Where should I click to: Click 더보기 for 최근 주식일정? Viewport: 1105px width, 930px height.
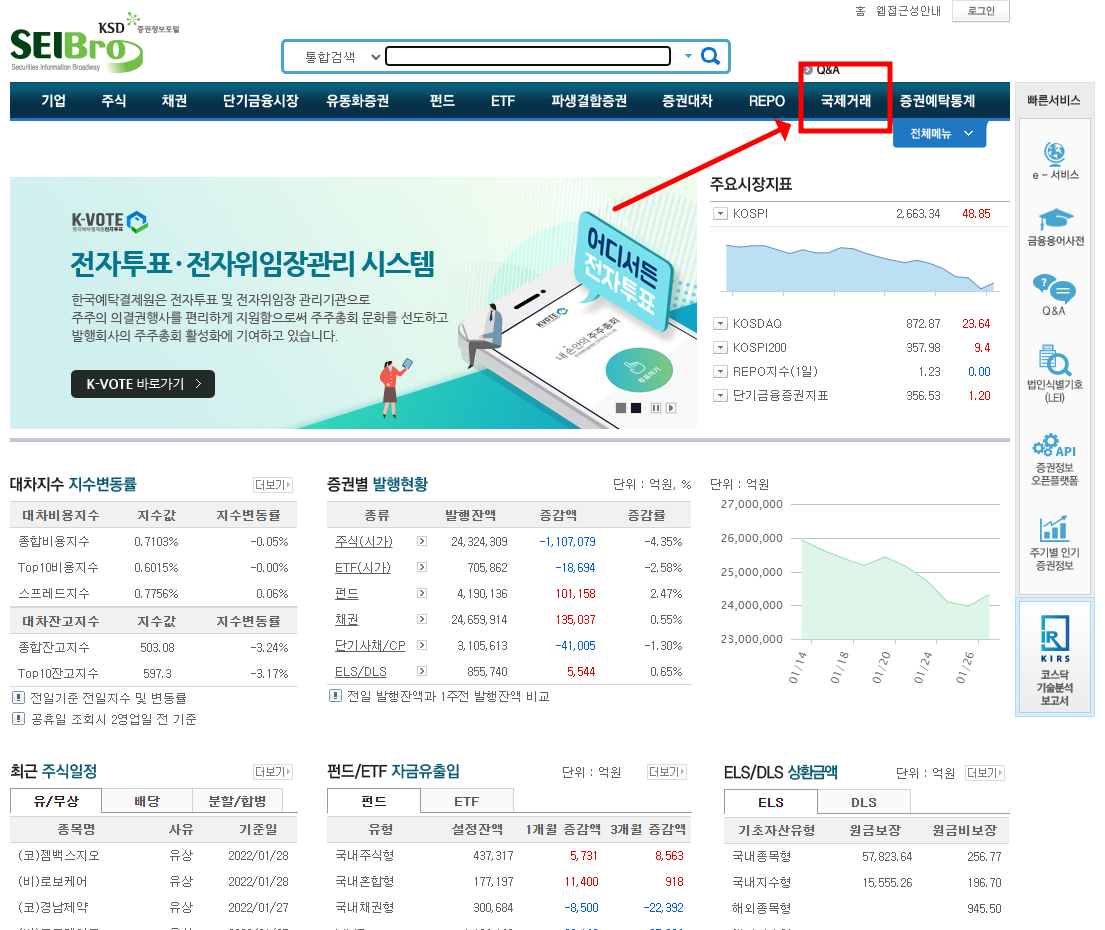click(x=273, y=772)
